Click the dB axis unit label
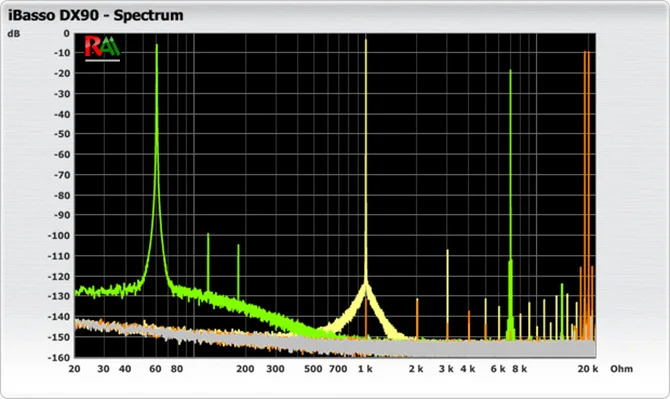Screen dimensions: 670x399 coord(13,33)
